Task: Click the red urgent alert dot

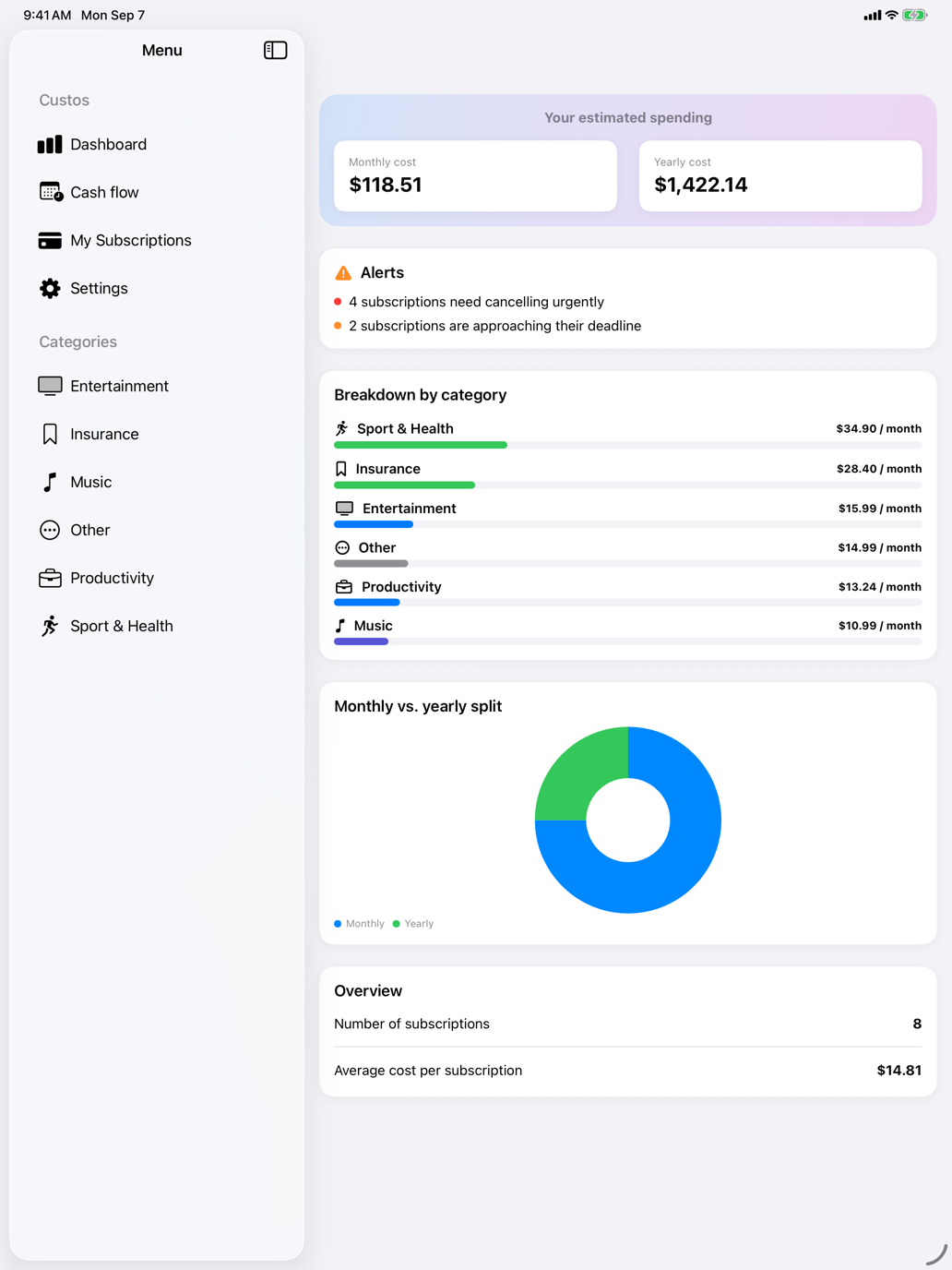Action: point(338,302)
